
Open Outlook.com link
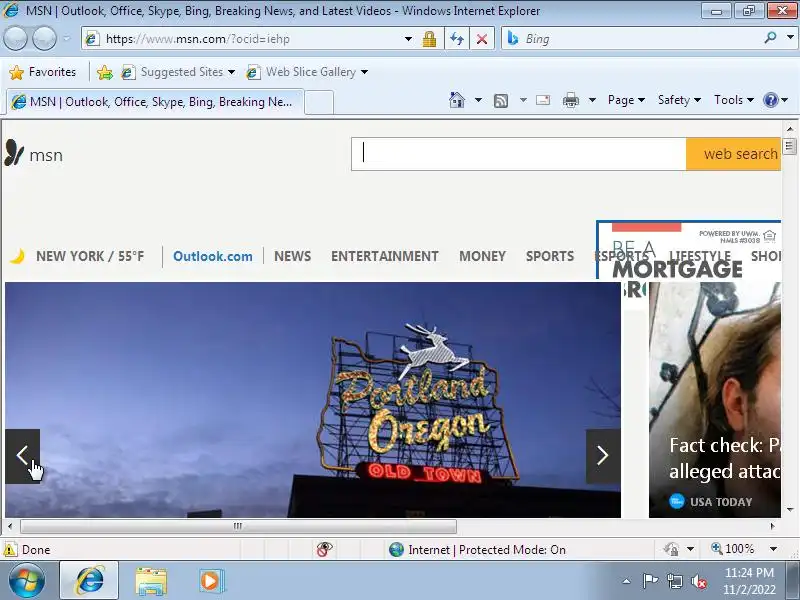(213, 256)
